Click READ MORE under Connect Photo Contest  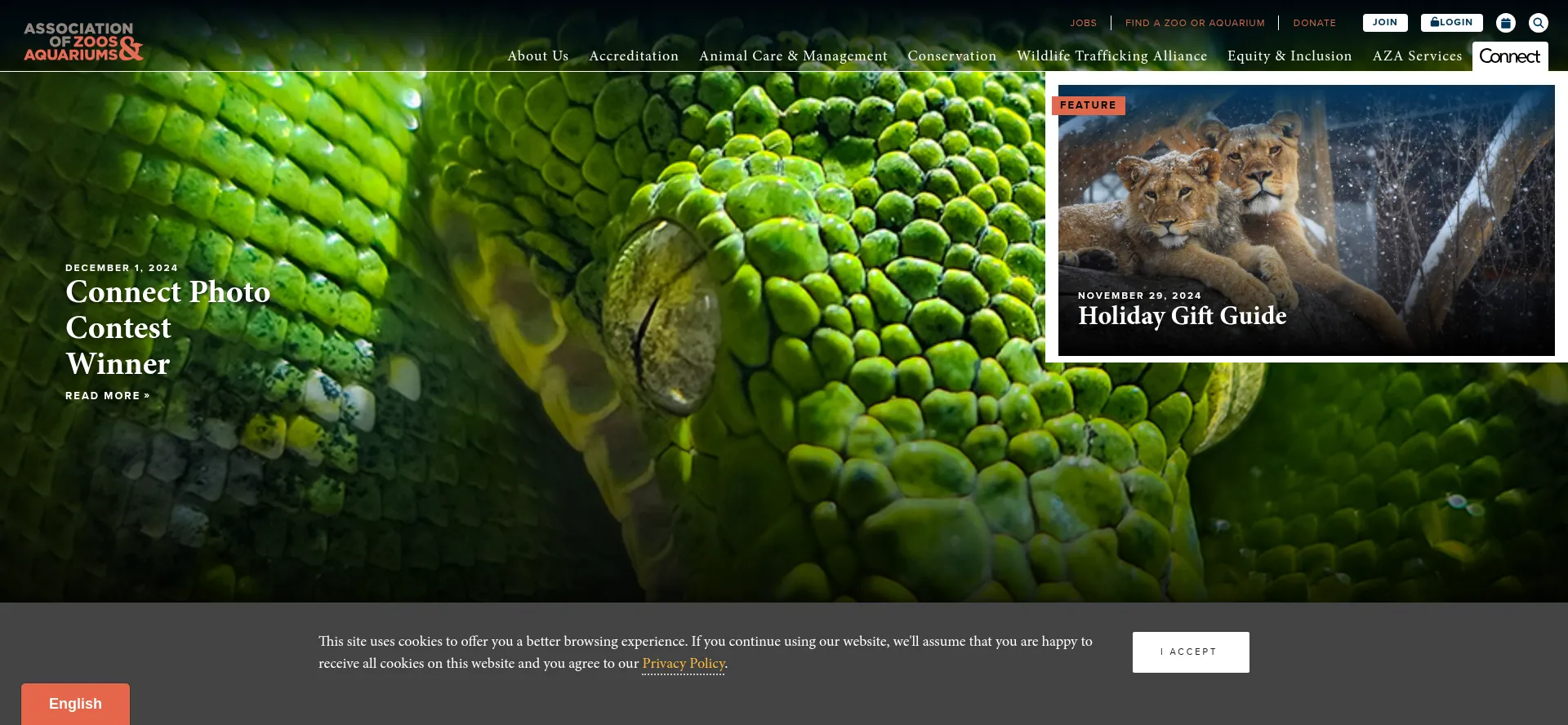108,396
